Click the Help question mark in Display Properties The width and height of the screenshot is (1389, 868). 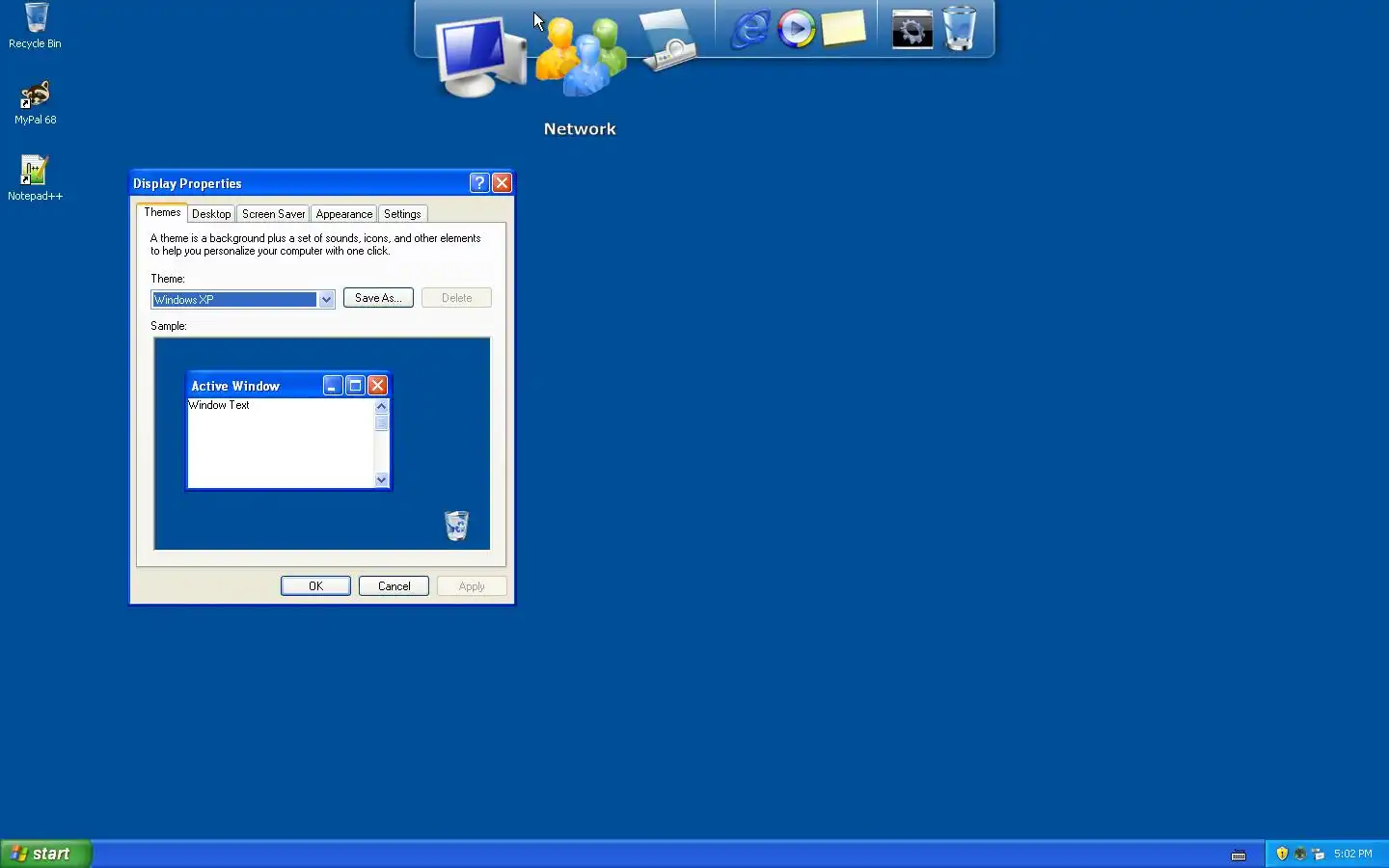click(479, 183)
